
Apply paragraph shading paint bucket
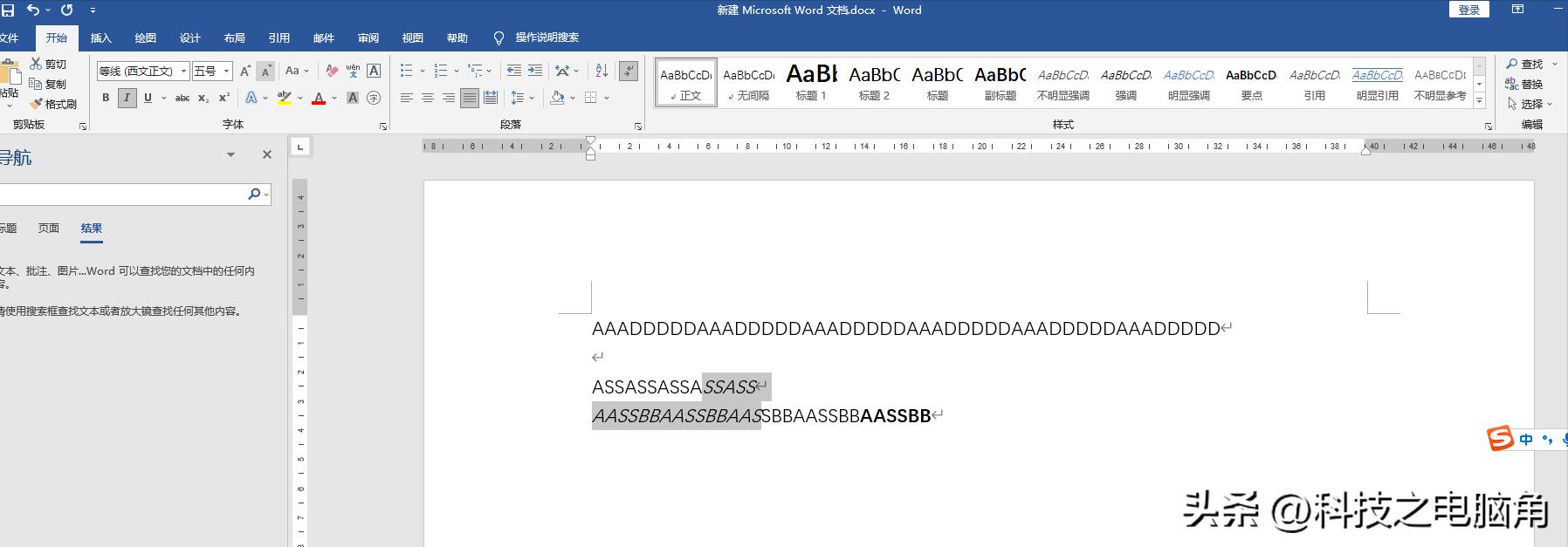coord(558,98)
